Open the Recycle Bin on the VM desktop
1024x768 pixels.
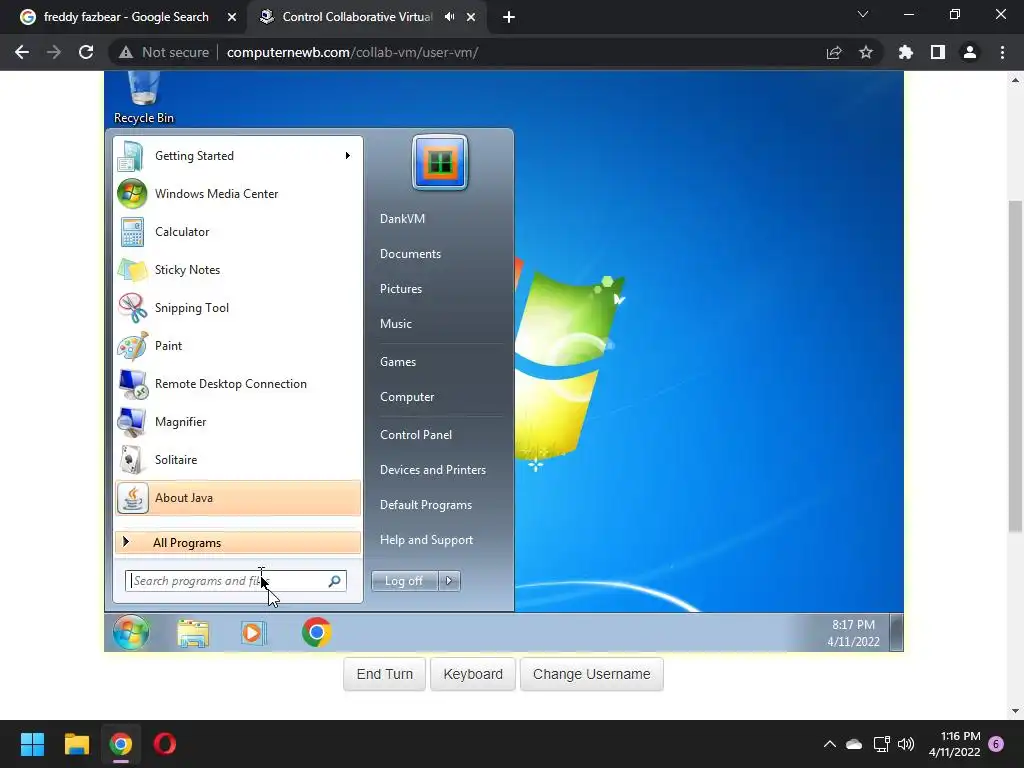[144, 97]
